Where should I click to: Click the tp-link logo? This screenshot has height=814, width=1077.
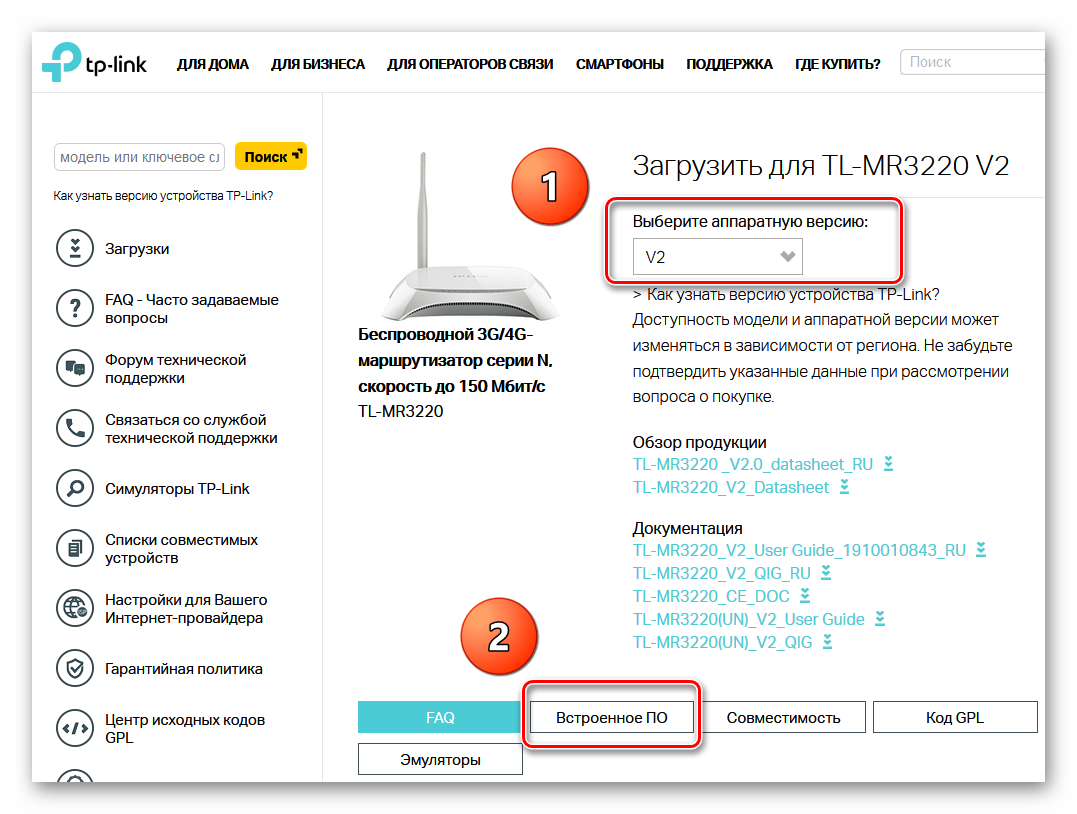click(94, 63)
